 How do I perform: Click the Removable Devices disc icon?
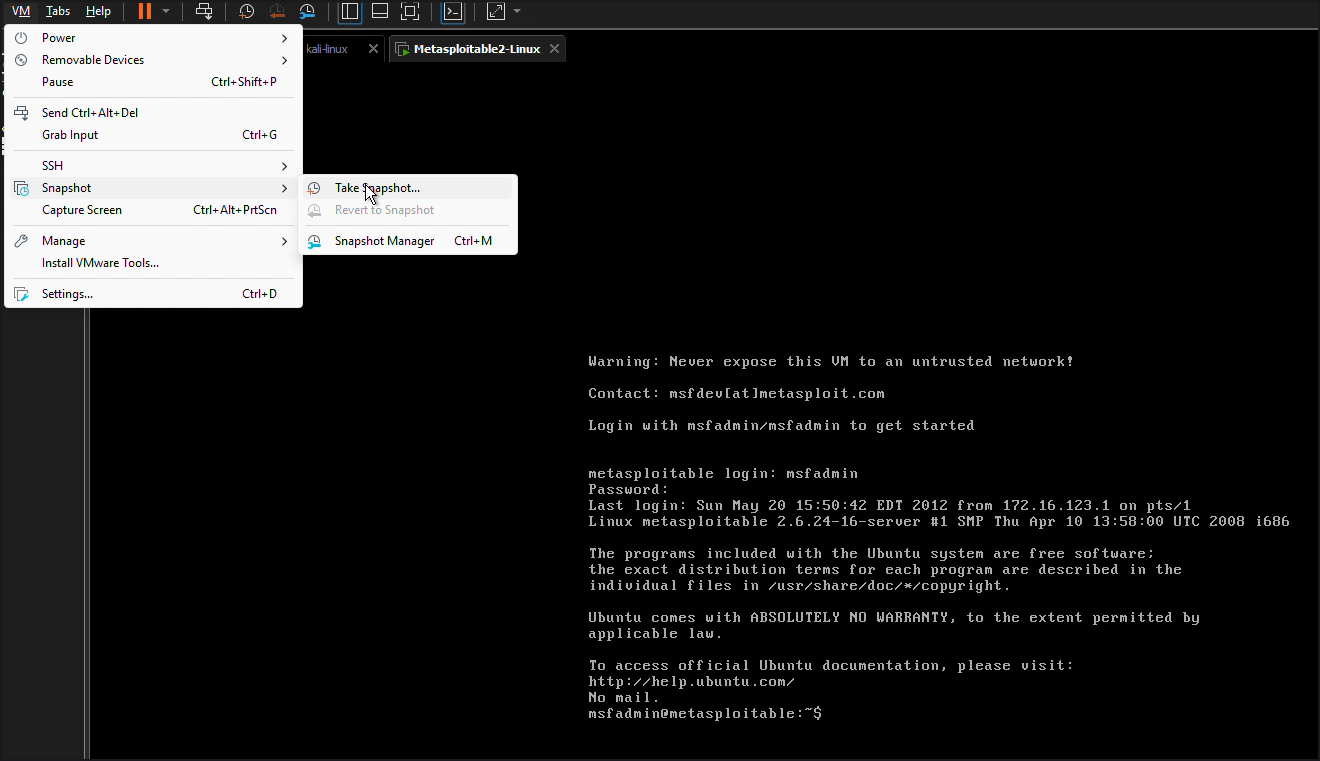pyautogui.click(x=21, y=60)
